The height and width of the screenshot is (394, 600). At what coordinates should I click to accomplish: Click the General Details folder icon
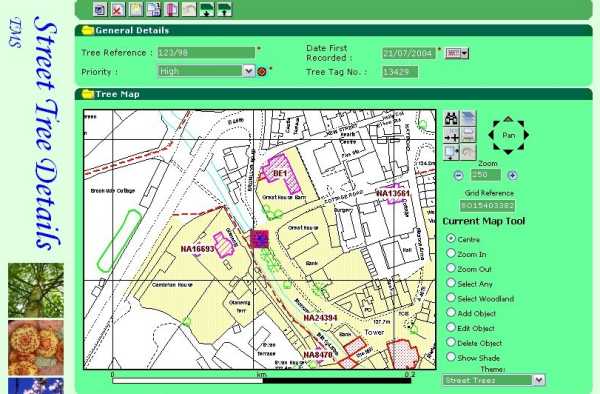(88, 30)
